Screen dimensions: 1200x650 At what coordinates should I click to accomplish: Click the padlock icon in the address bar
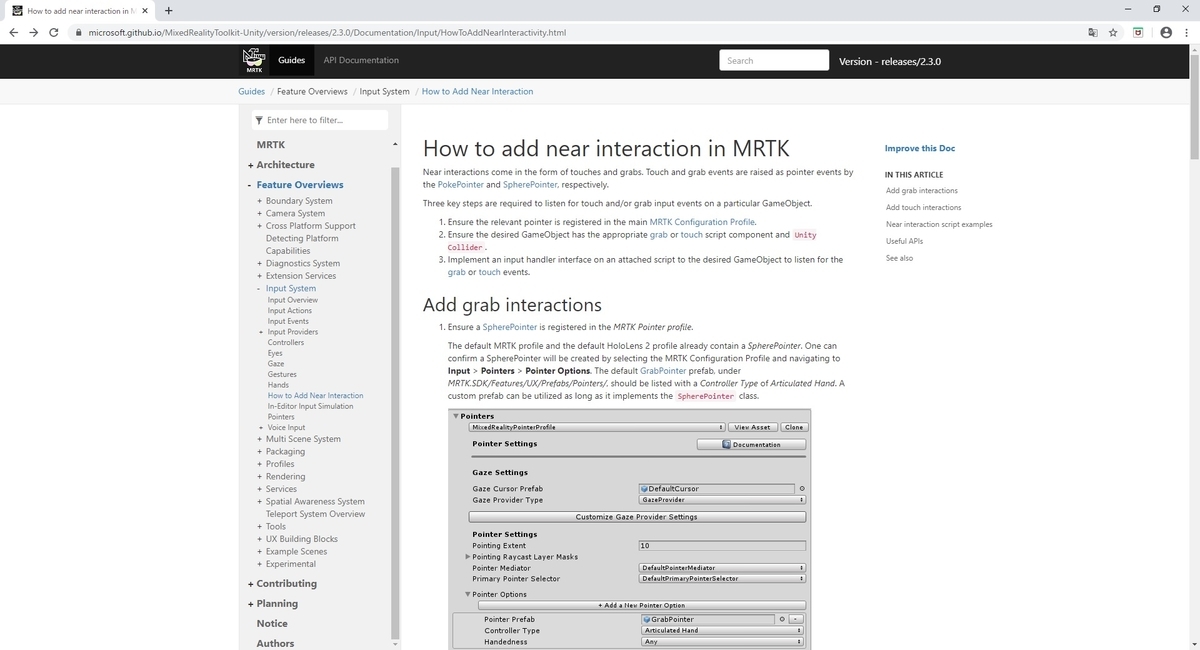[x=78, y=32]
